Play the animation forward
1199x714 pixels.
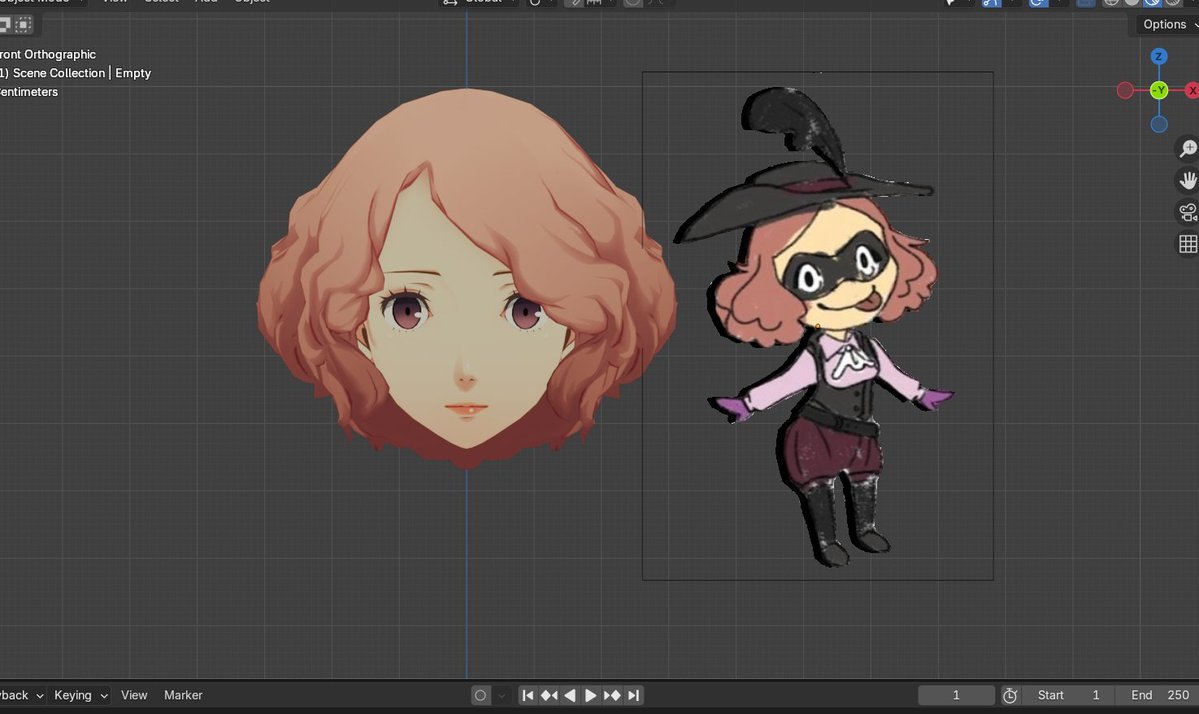590,695
